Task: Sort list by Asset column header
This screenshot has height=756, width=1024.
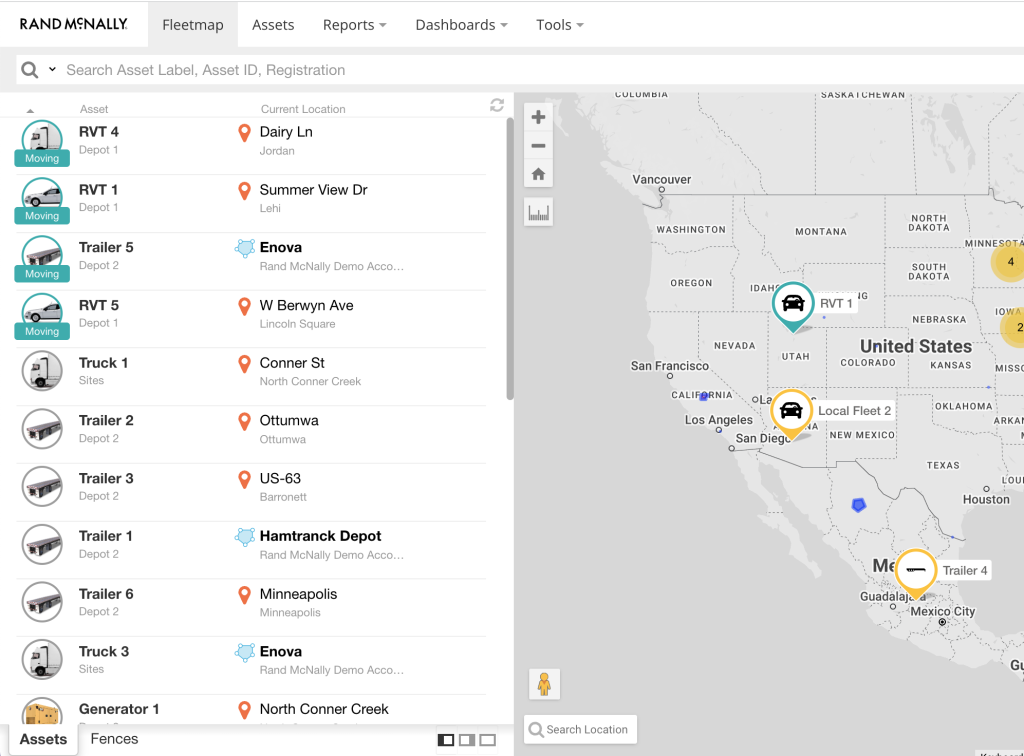Action: point(94,109)
